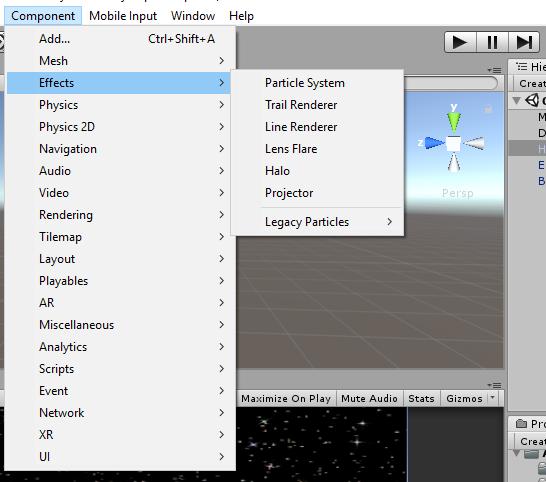Expand the Analytics submenu
Screen dimensions: 546x482
118,347
